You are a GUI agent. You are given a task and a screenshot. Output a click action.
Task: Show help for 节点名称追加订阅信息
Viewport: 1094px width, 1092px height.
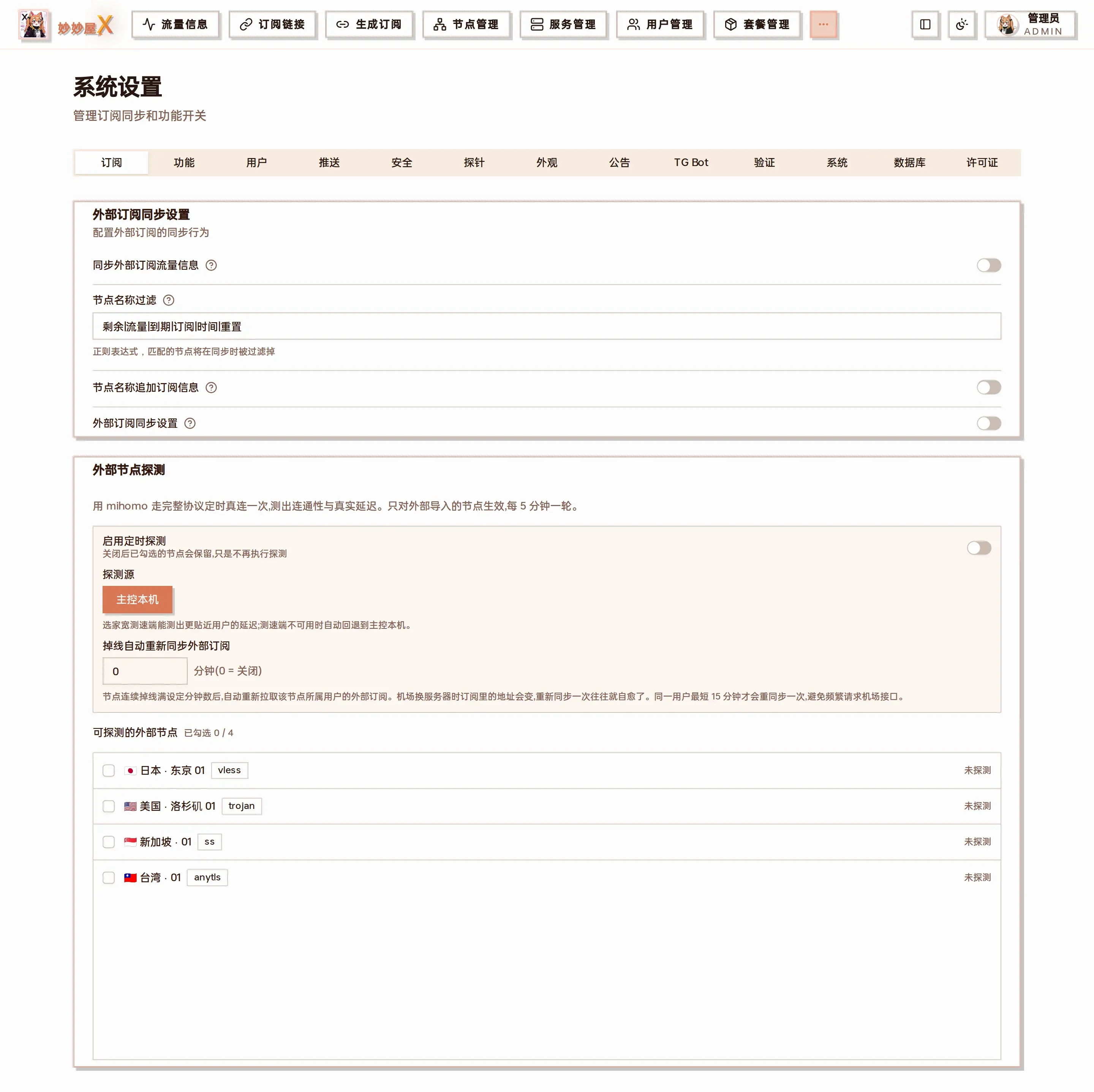[211, 388]
